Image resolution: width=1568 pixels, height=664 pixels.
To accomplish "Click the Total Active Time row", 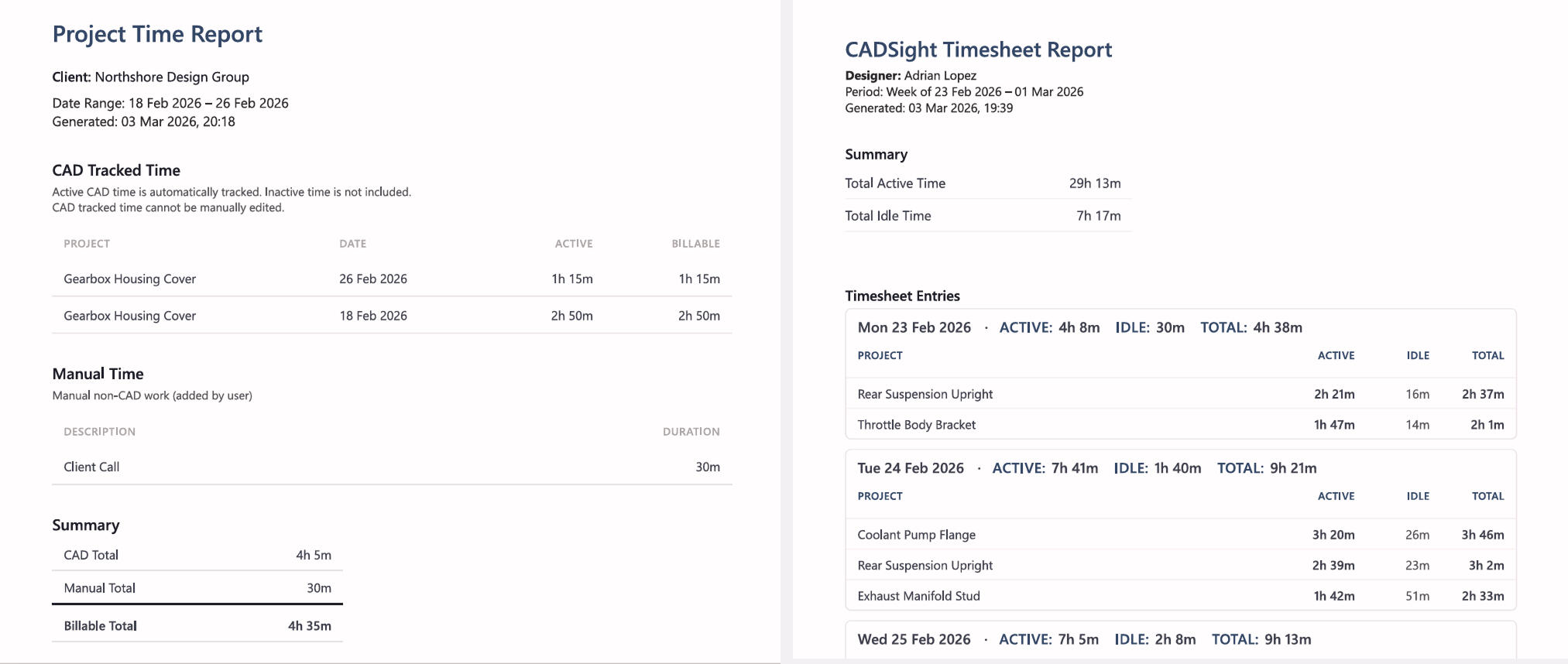I will click(987, 183).
